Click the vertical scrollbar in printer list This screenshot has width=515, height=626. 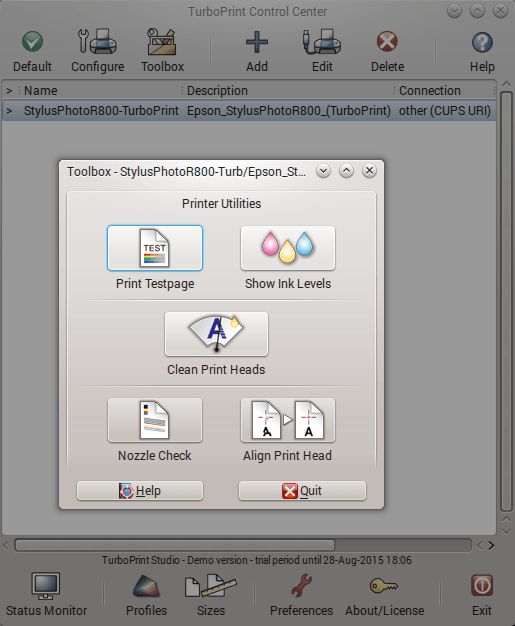tap(506, 301)
